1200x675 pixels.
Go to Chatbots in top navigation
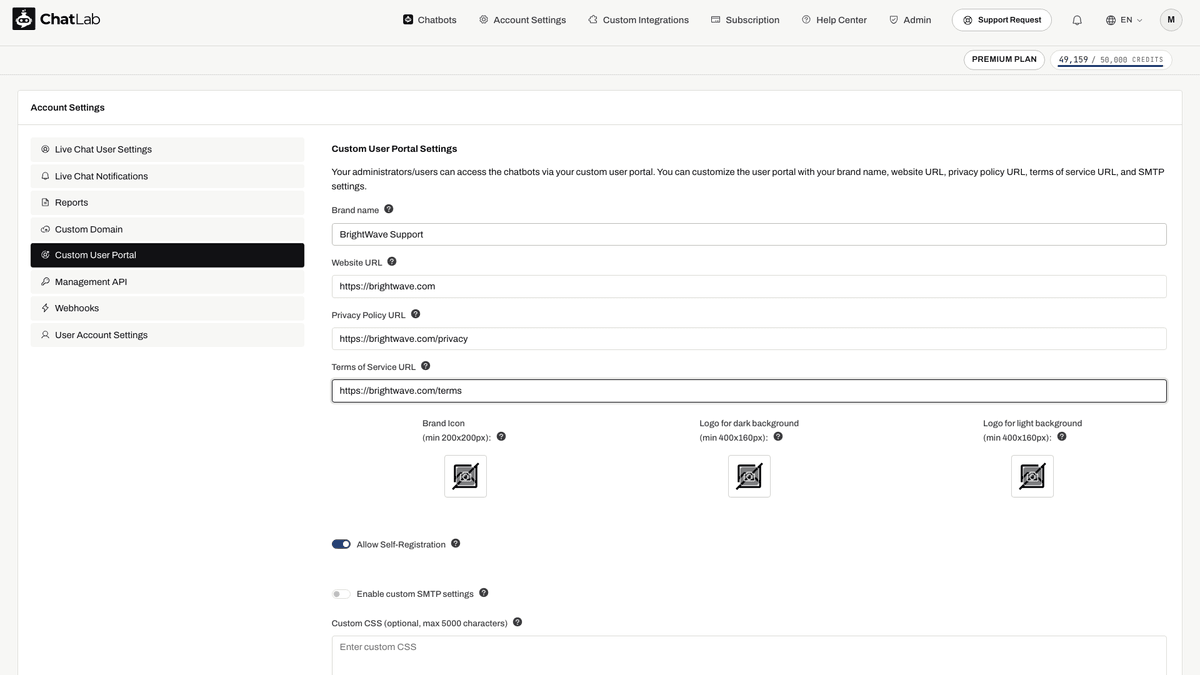pyautogui.click(x=429, y=20)
